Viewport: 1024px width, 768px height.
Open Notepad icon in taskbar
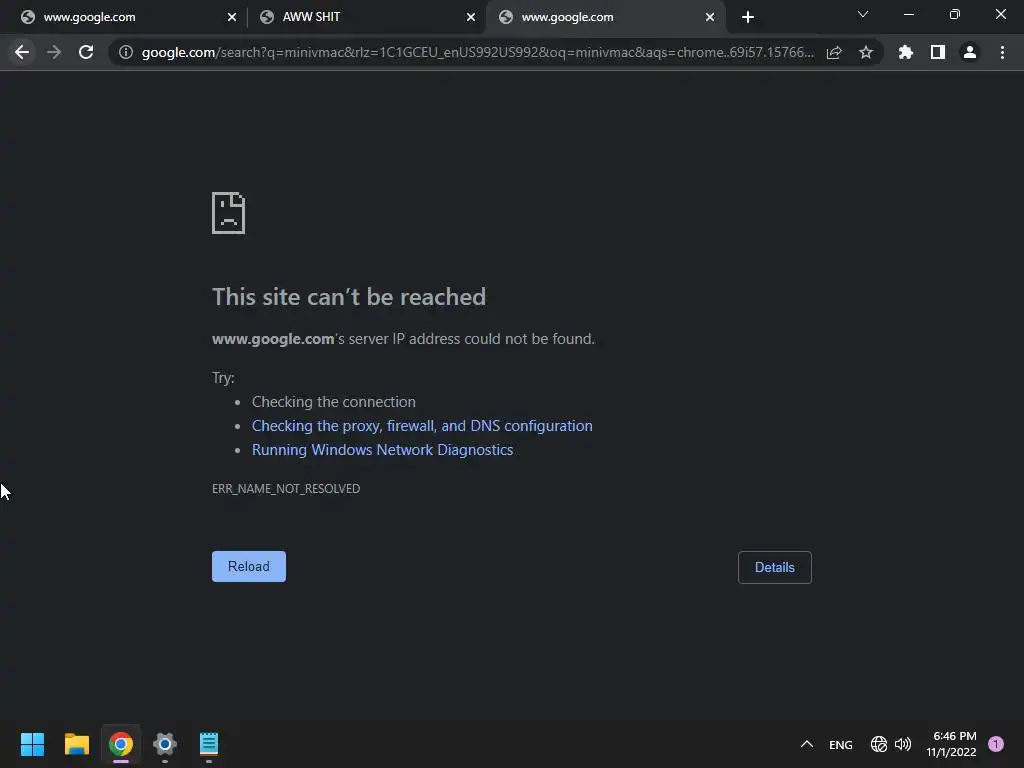[x=209, y=744]
